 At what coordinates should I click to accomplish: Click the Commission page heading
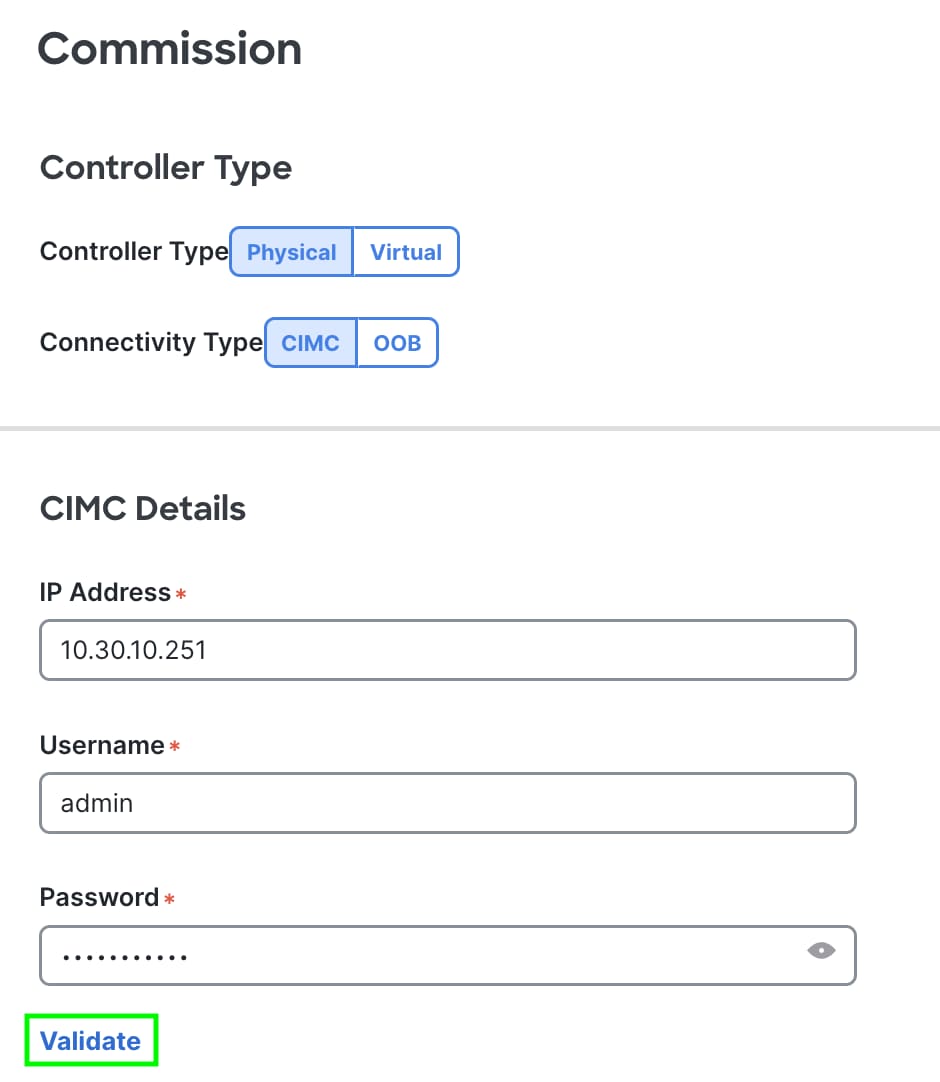coord(169,48)
